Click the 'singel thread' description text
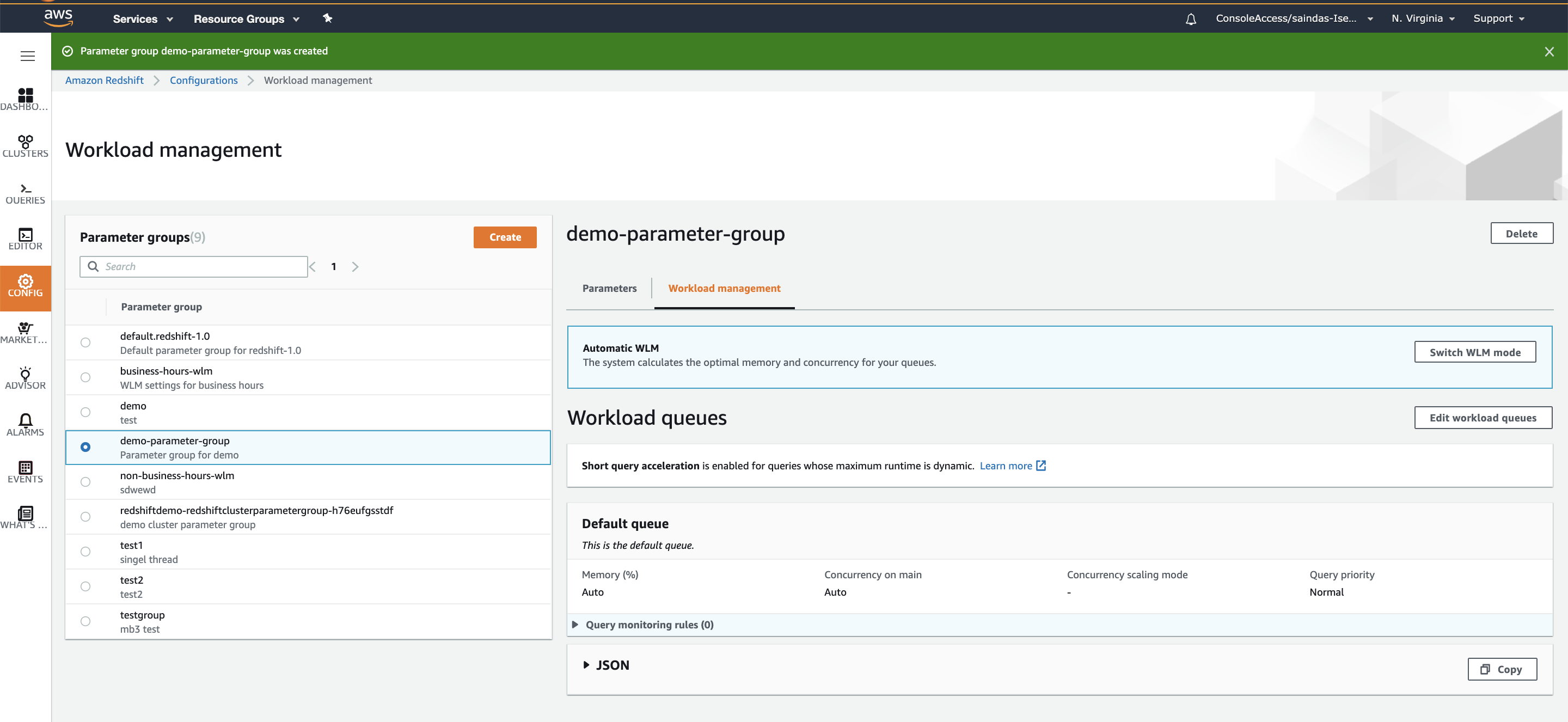Image resolution: width=1568 pixels, height=722 pixels. tap(149, 559)
